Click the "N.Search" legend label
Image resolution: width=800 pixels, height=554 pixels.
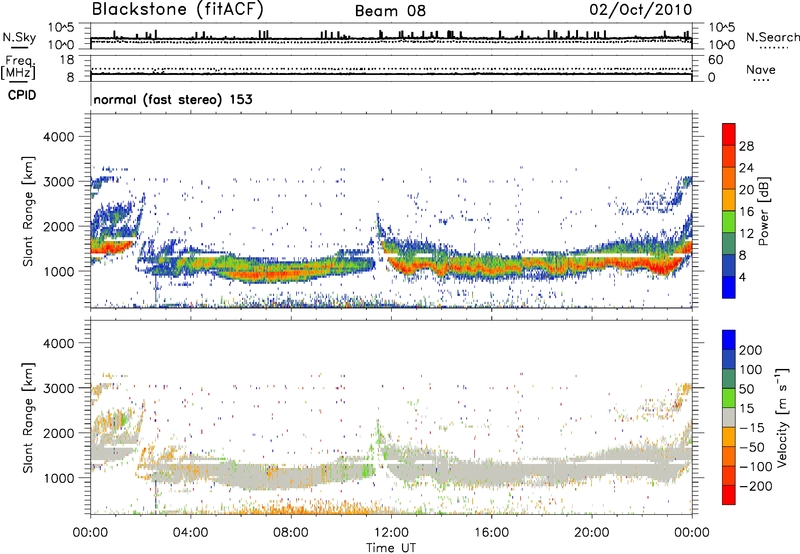coord(772,37)
